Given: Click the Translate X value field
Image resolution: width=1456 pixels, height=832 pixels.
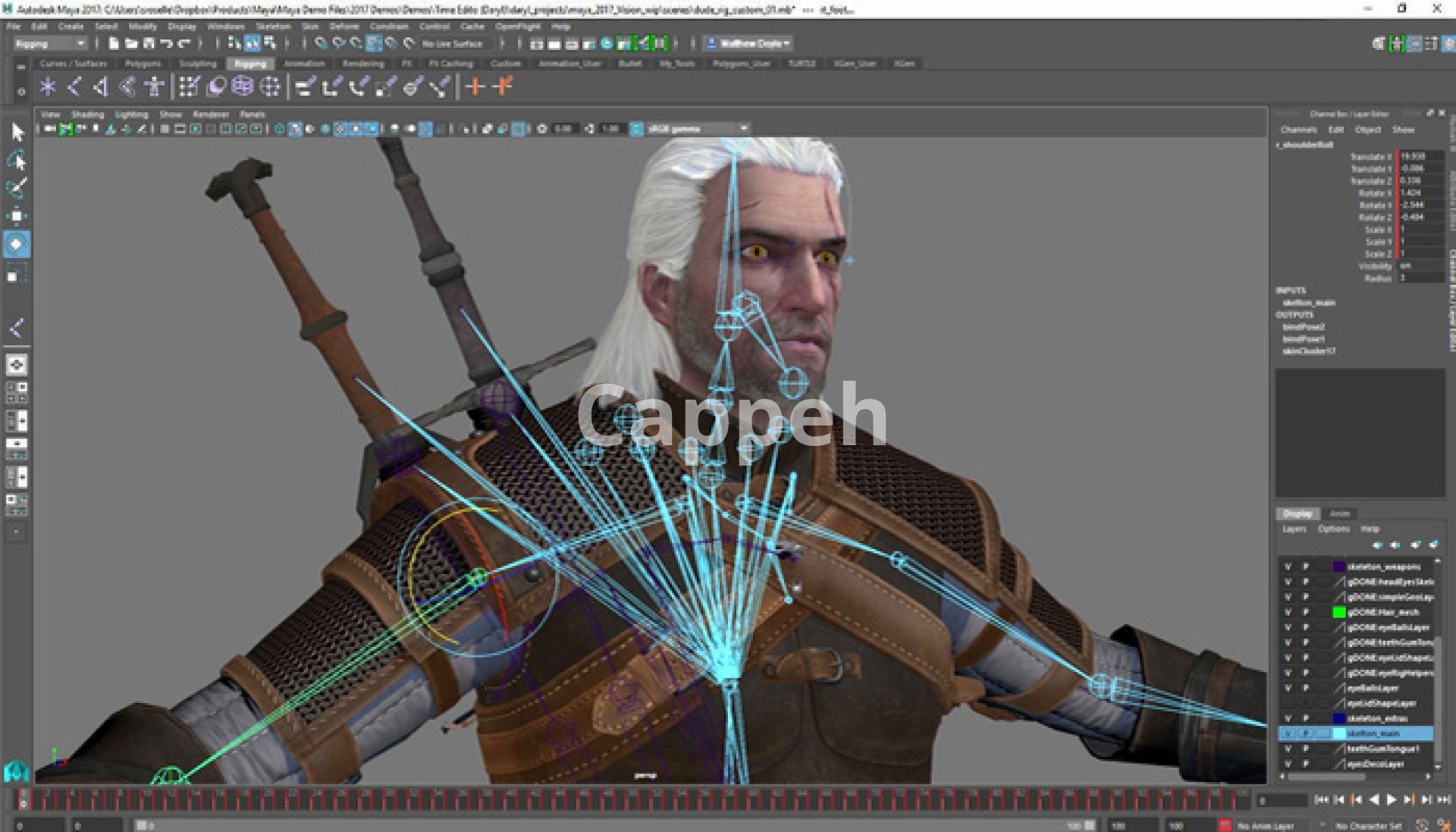Looking at the screenshot, I should point(1420,156).
